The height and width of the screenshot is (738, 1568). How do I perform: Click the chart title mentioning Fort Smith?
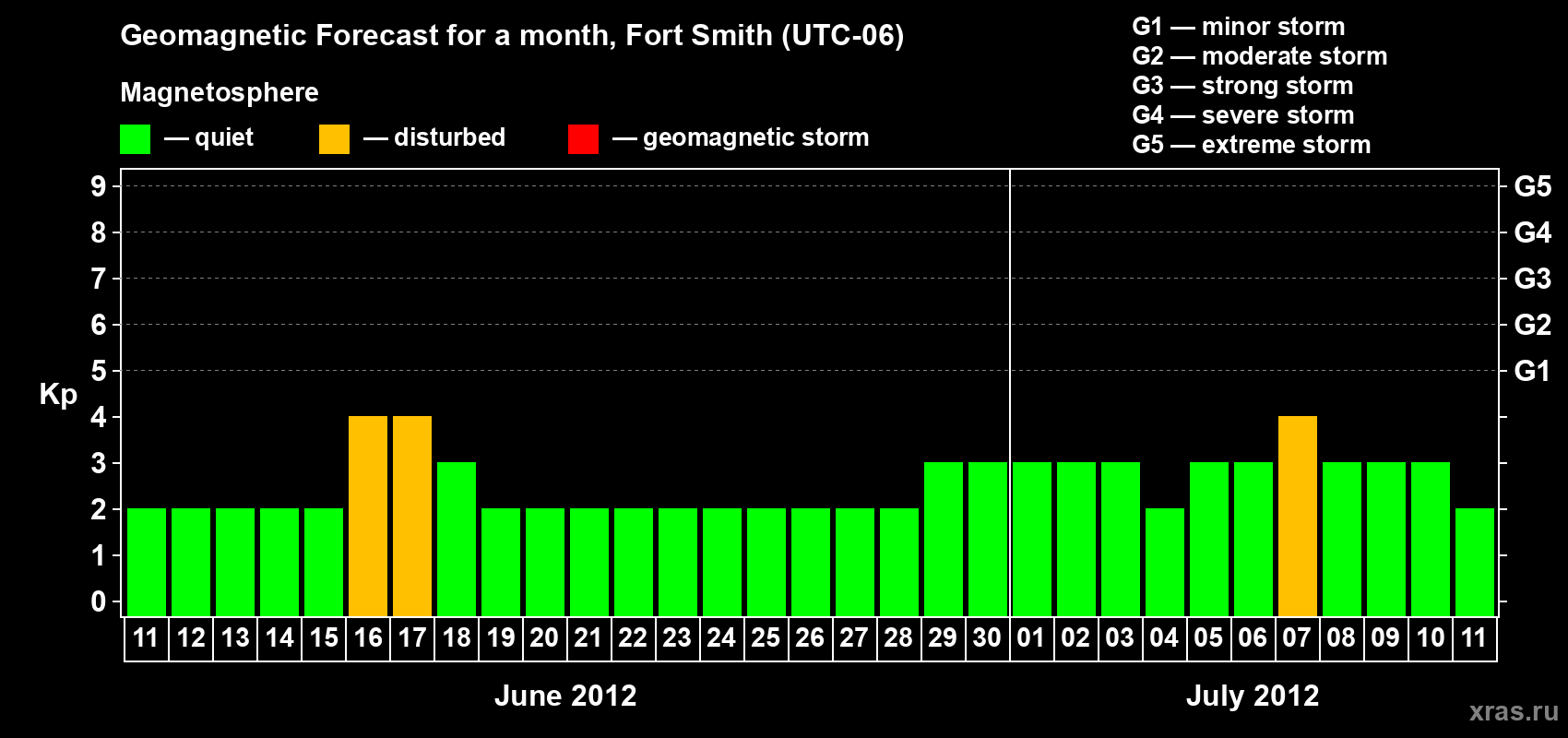tap(512, 35)
